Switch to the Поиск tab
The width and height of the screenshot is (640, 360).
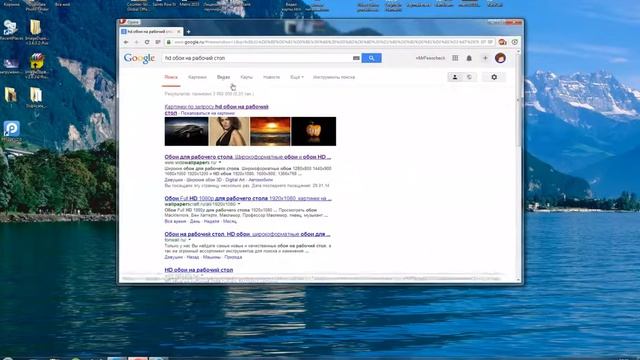tap(171, 77)
